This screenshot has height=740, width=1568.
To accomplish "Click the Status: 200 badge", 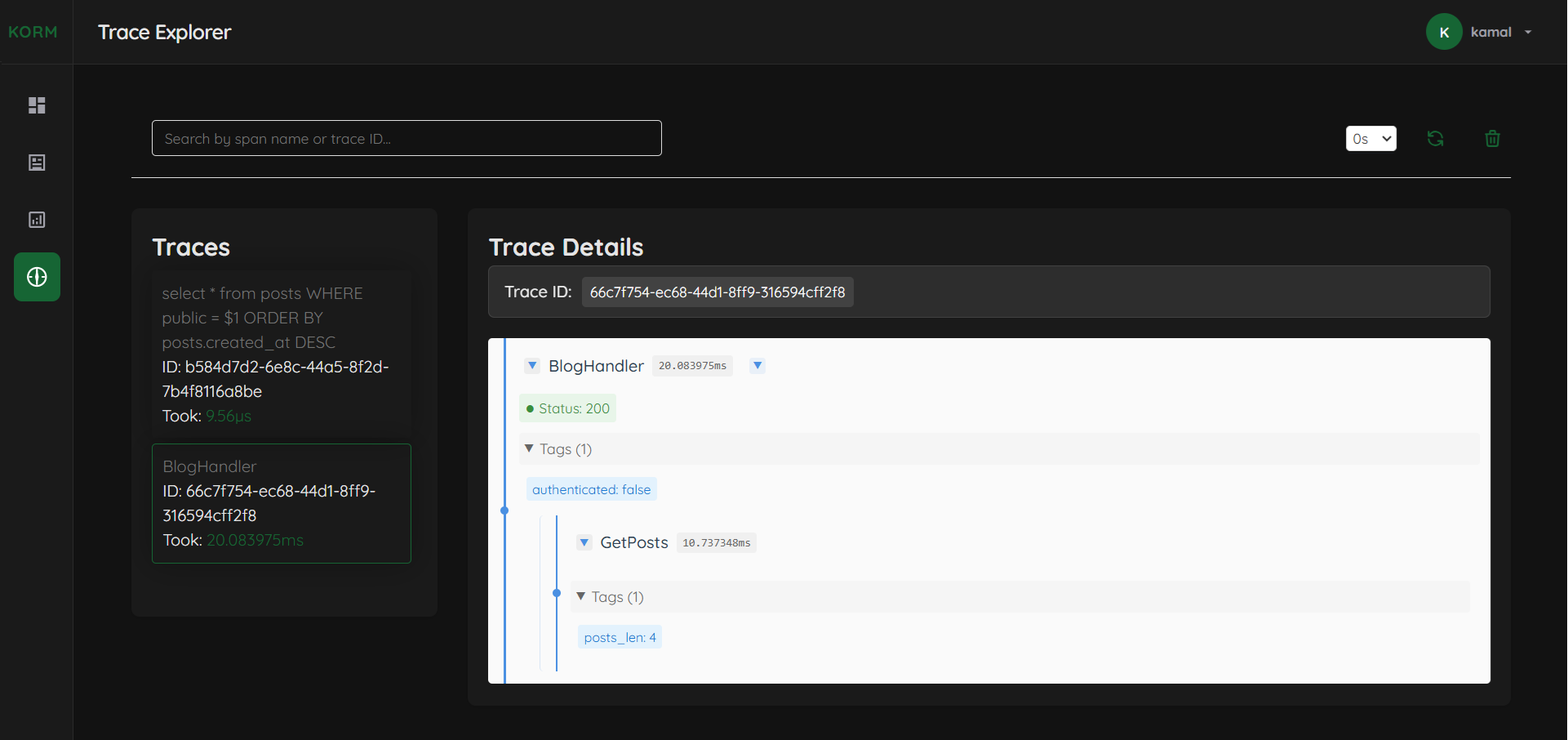I will [x=567, y=408].
